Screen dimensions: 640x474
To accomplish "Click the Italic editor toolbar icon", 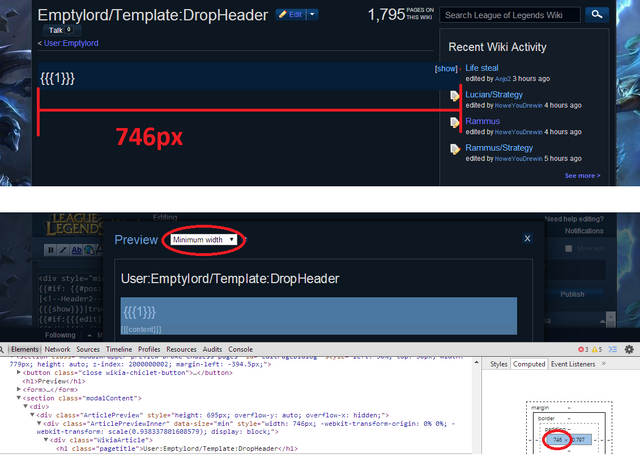I will tap(63, 250).
